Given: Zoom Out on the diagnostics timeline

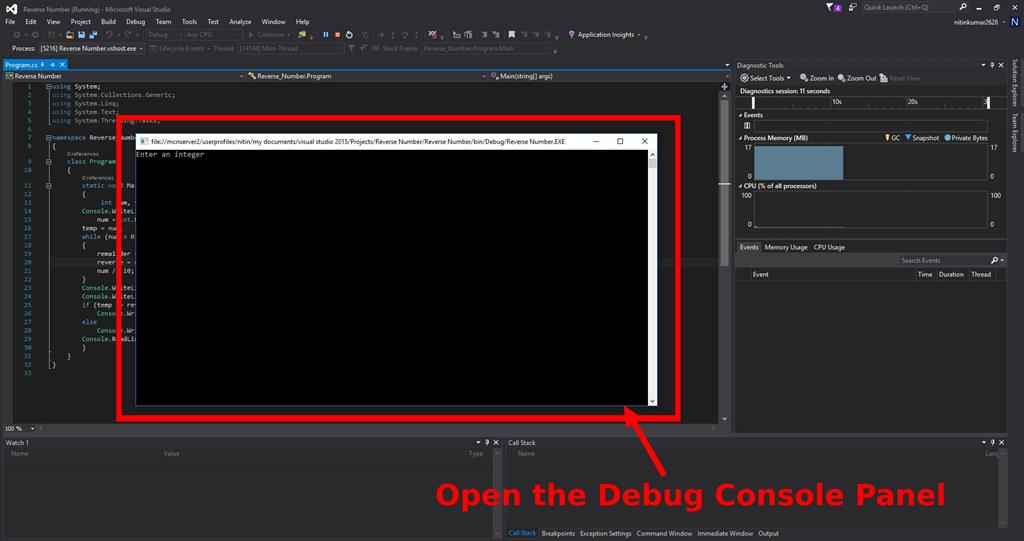Looking at the screenshot, I should click(x=857, y=78).
